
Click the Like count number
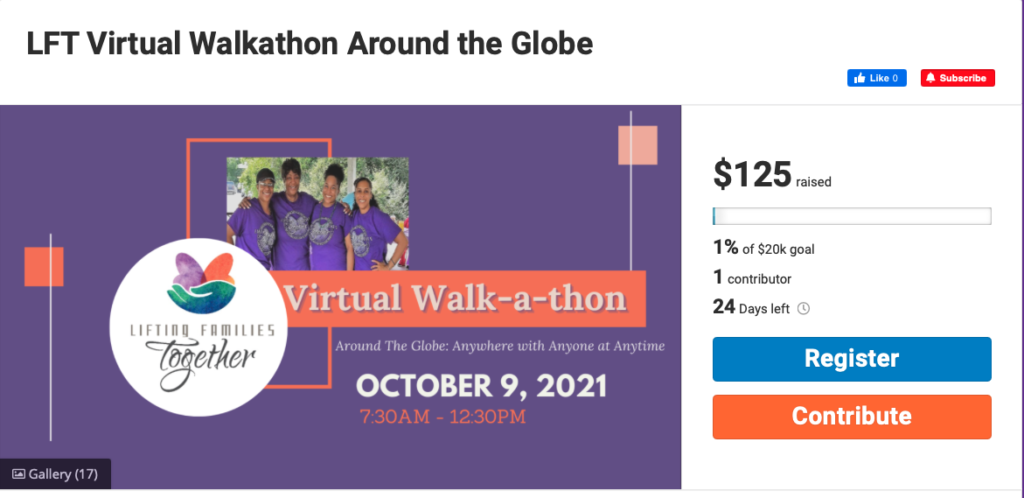click(895, 78)
